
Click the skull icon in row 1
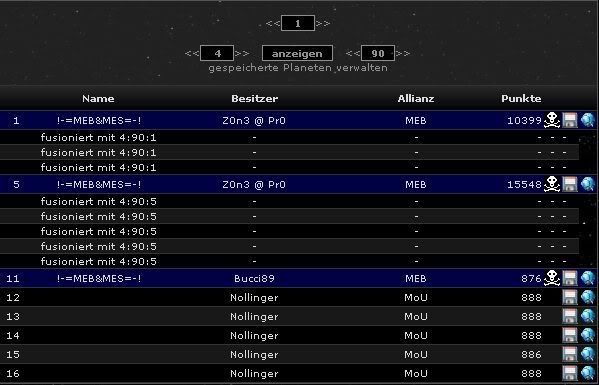(552, 120)
